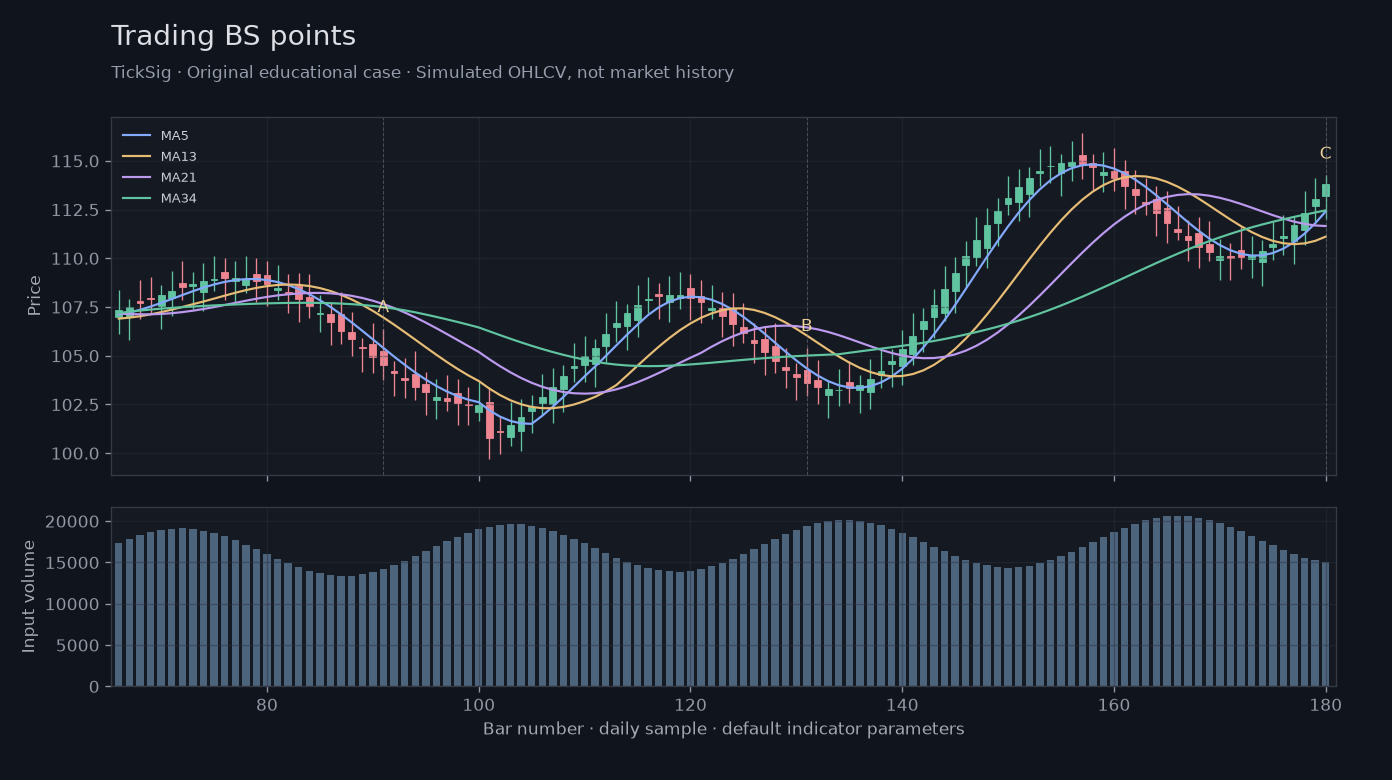
Task: Select signal marker B on chart
Action: tap(806, 326)
